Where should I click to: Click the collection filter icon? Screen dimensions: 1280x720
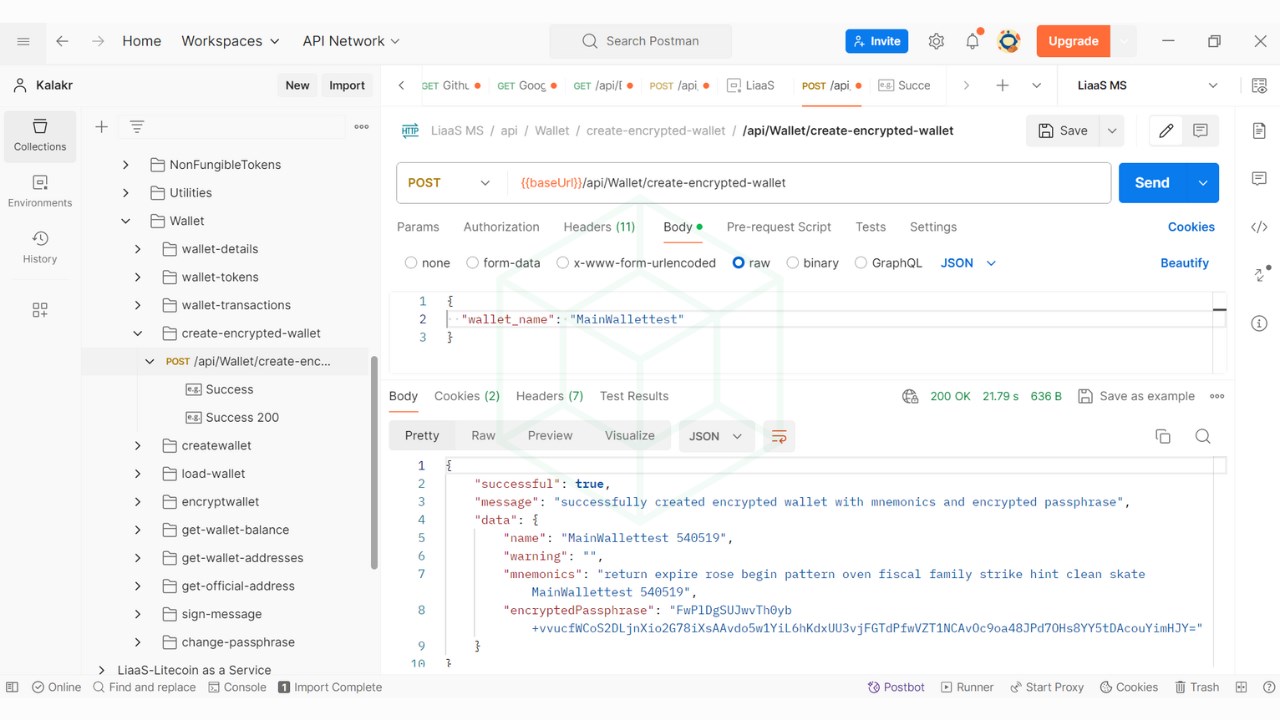[x=137, y=126]
